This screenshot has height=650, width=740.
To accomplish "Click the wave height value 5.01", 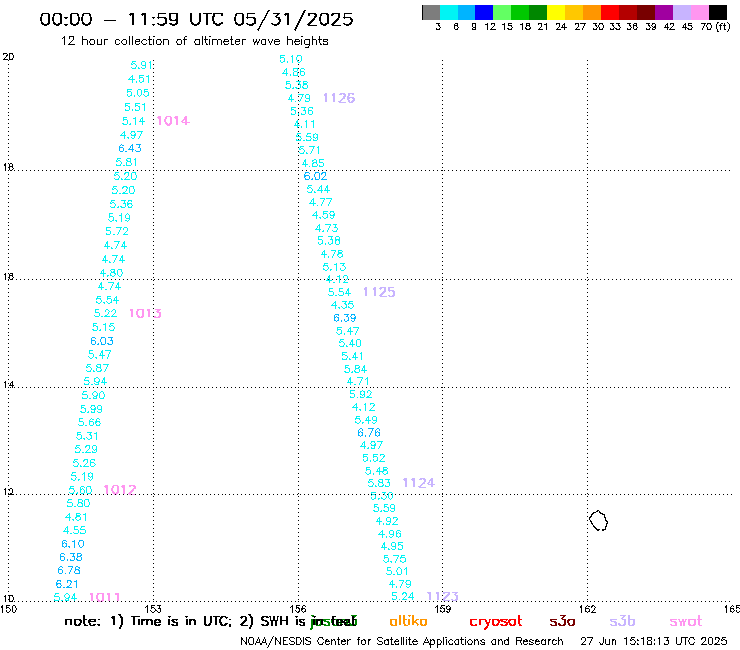I will click(397, 572).
